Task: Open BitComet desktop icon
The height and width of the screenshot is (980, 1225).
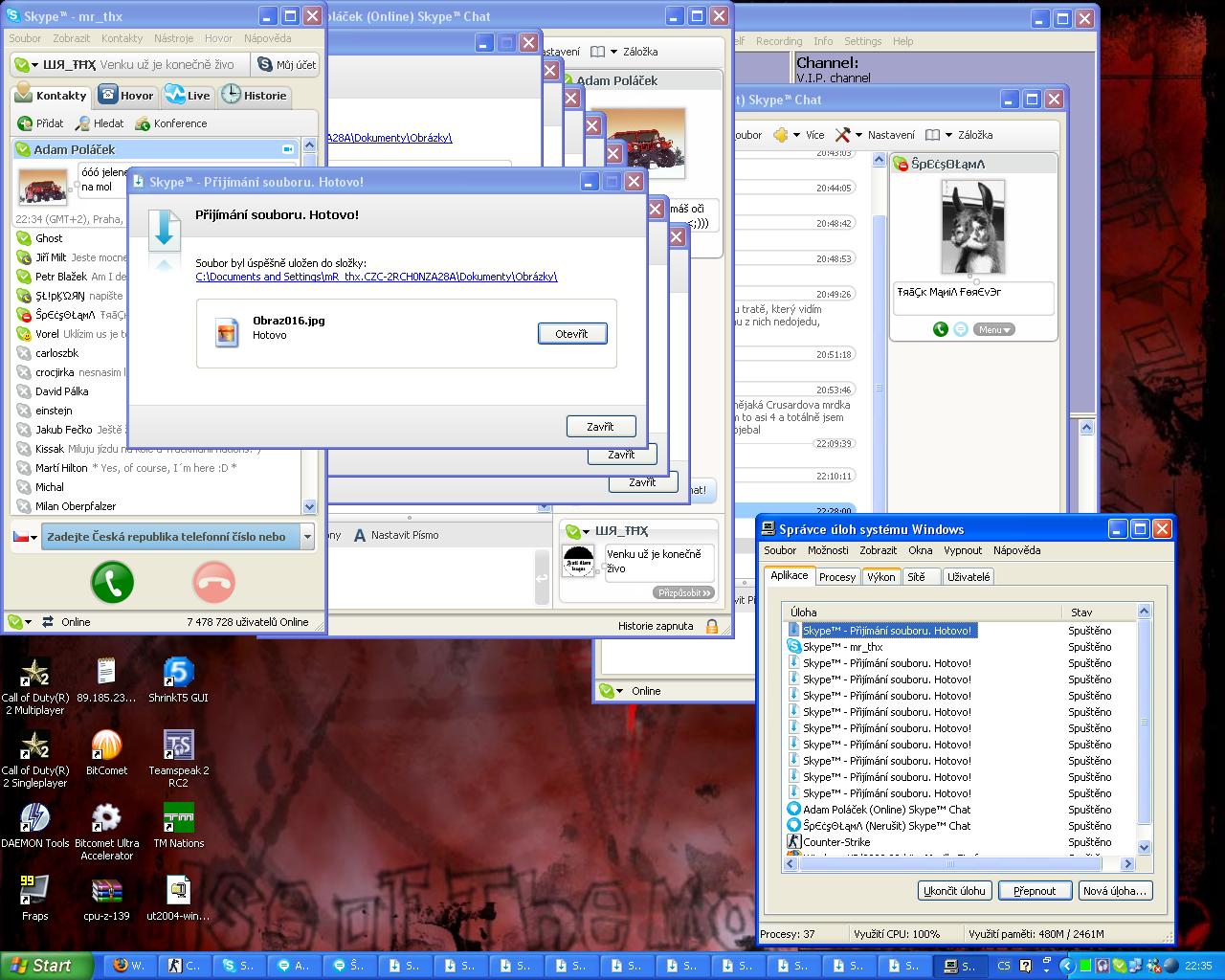Action: click(x=106, y=752)
